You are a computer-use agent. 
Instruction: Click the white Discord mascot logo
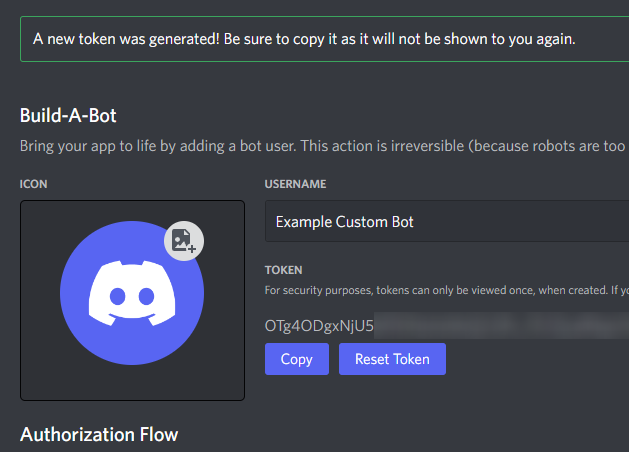pos(132,291)
